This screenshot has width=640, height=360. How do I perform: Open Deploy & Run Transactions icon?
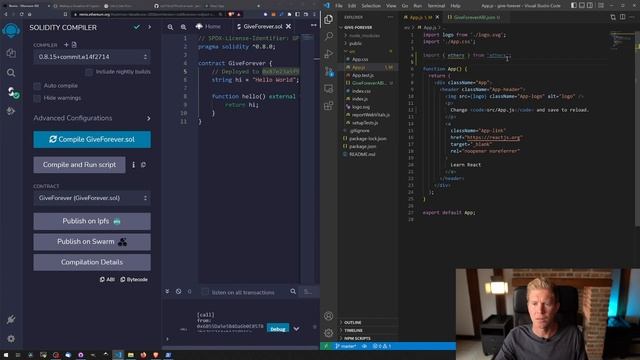11,111
